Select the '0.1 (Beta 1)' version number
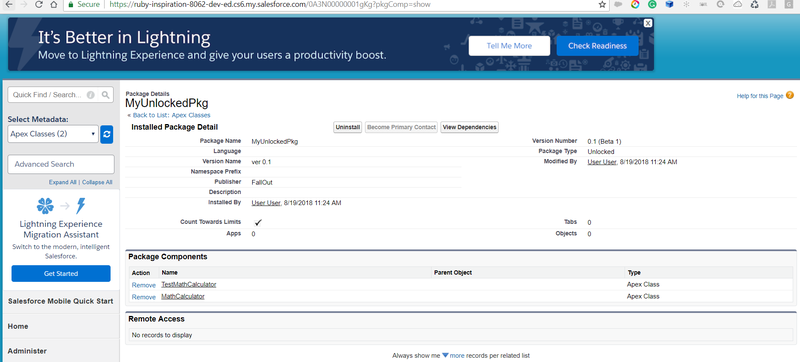 [604, 141]
